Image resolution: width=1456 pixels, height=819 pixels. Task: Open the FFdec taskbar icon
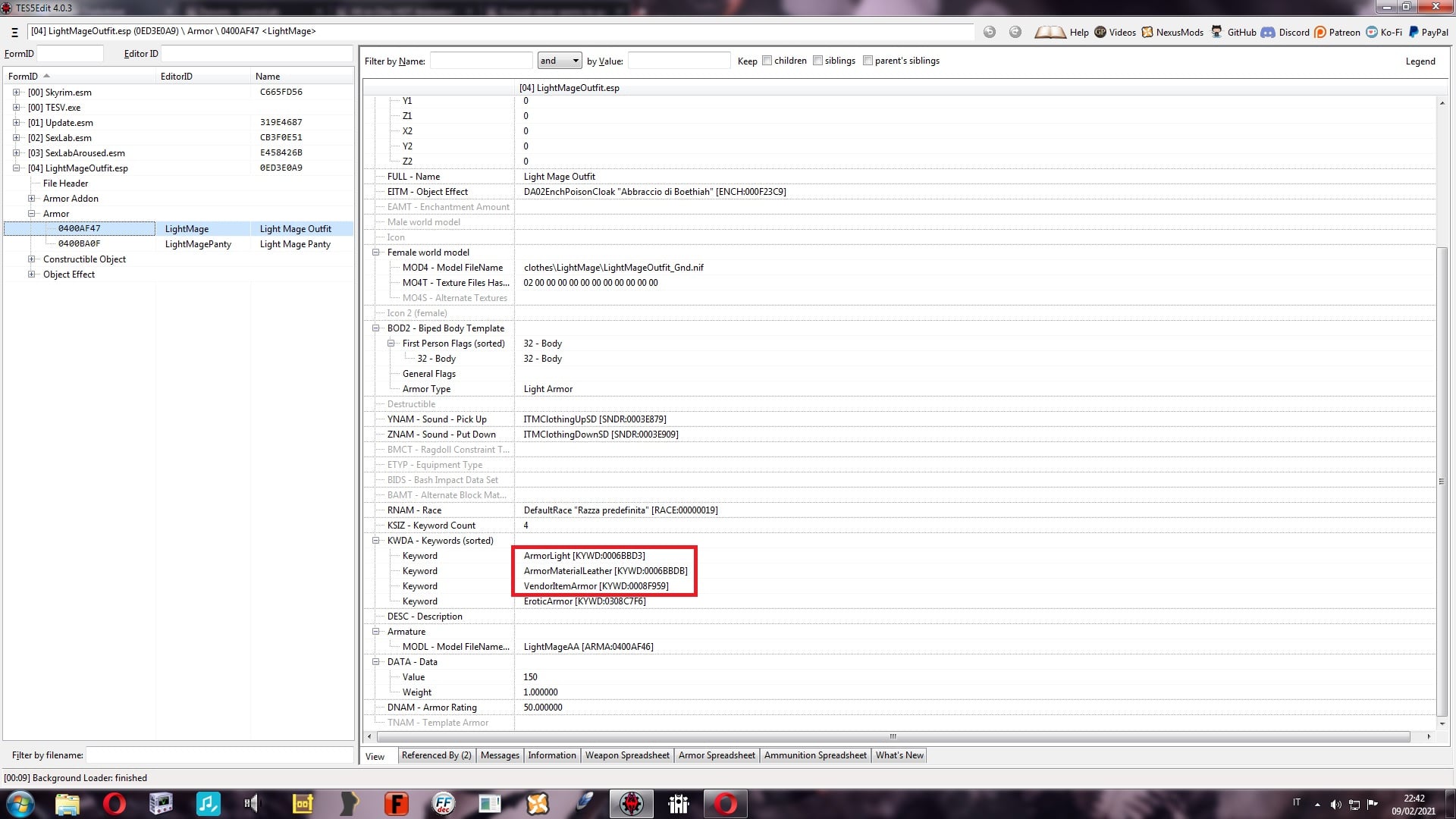pos(443,804)
